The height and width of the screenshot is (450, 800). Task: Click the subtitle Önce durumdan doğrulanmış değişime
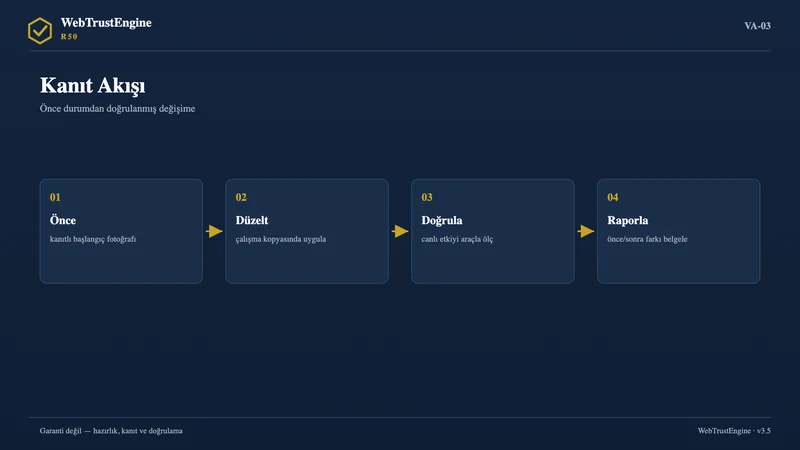coord(117,109)
